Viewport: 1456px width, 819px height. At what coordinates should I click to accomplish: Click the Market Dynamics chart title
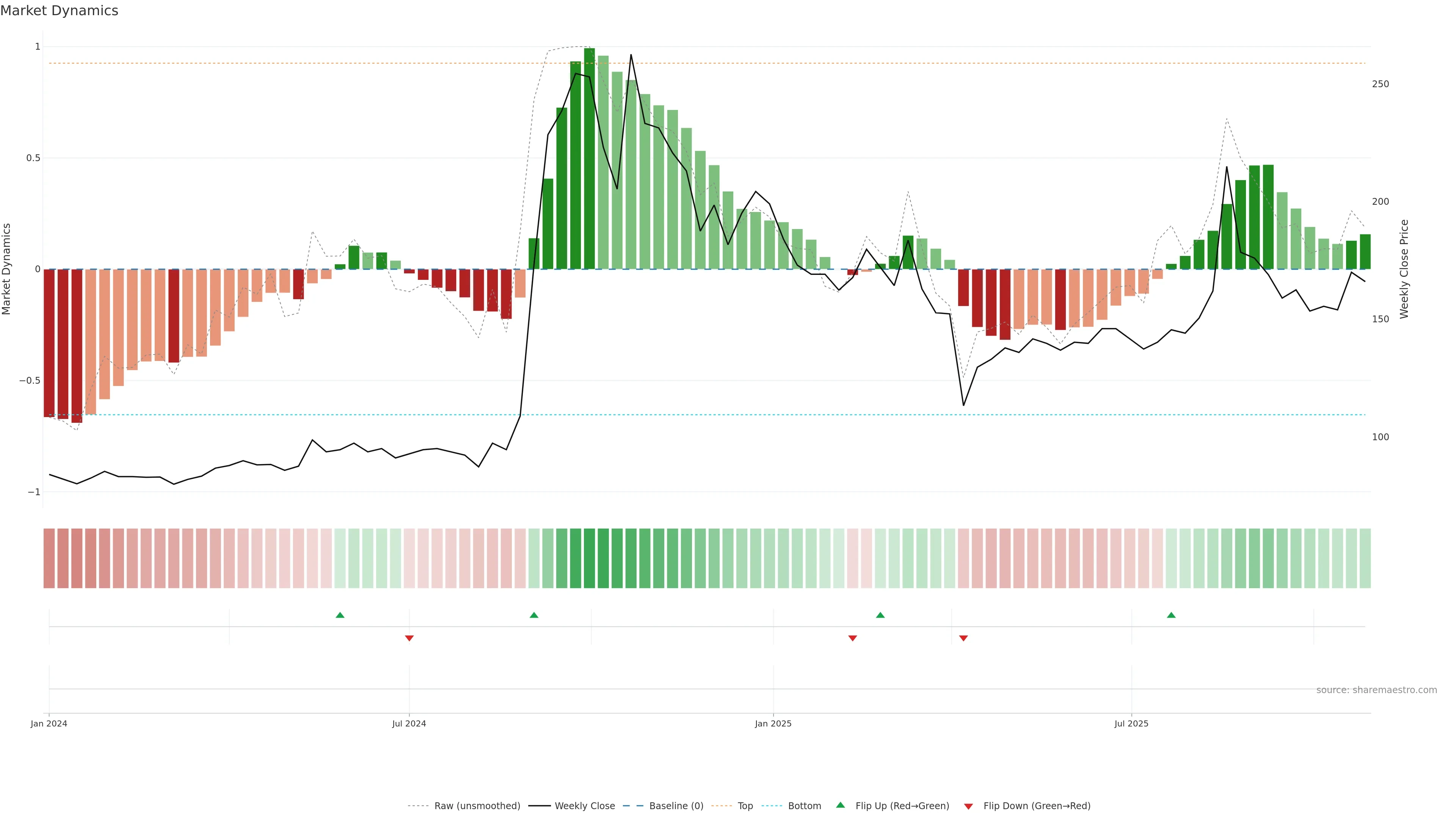[x=60, y=11]
